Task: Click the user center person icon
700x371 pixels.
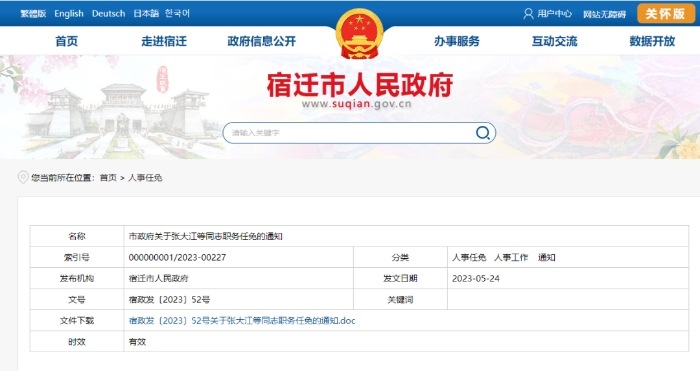Action: (x=528, y=14)
